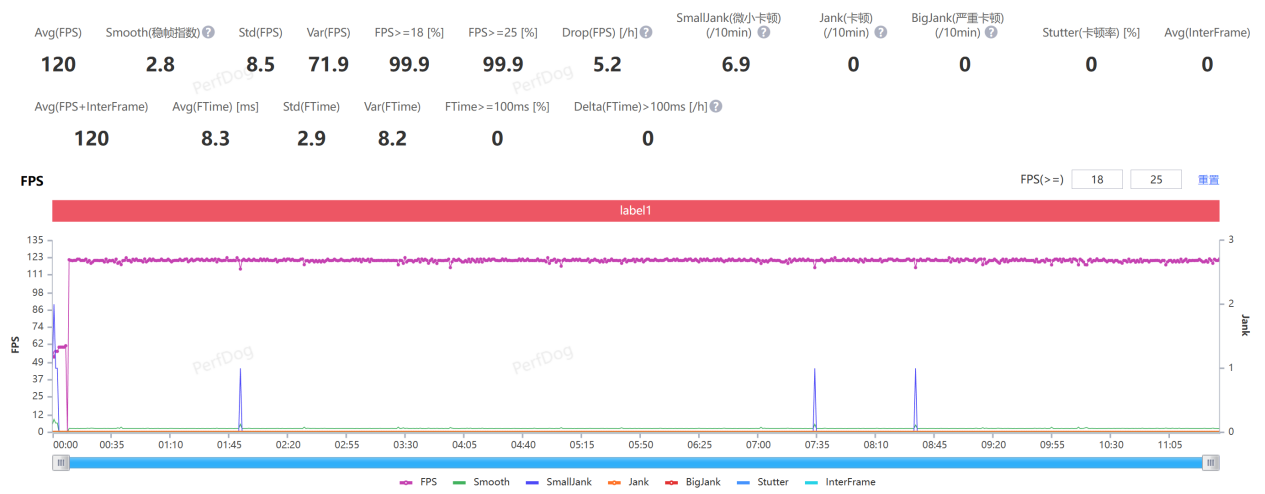Toggle BigJank series in chart legend
Screen dimensions: 1265x494
coord(691,482)
